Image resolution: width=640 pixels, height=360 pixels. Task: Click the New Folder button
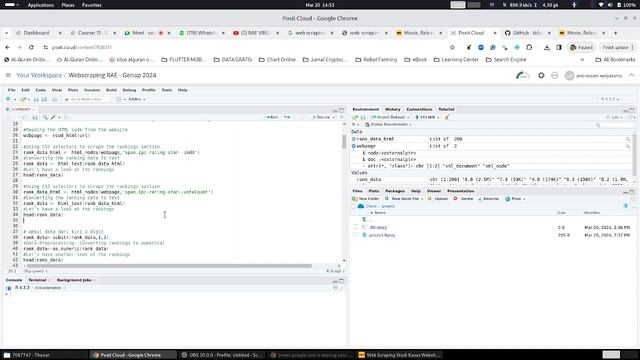pos(366,199)
